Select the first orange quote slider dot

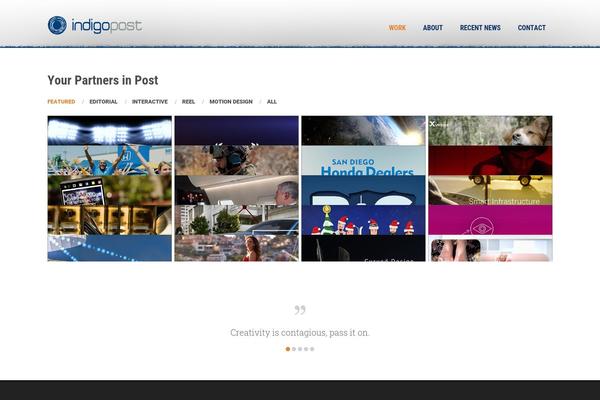point(288,349)
